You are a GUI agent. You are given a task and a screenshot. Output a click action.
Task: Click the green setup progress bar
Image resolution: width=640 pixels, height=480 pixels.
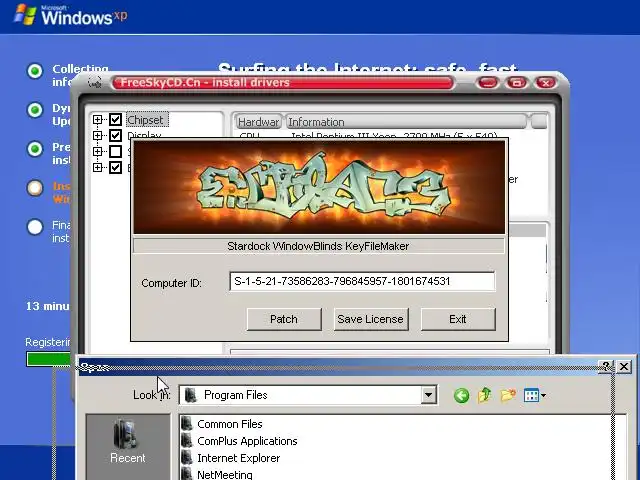pyautogui.click(x=49, y=359)
